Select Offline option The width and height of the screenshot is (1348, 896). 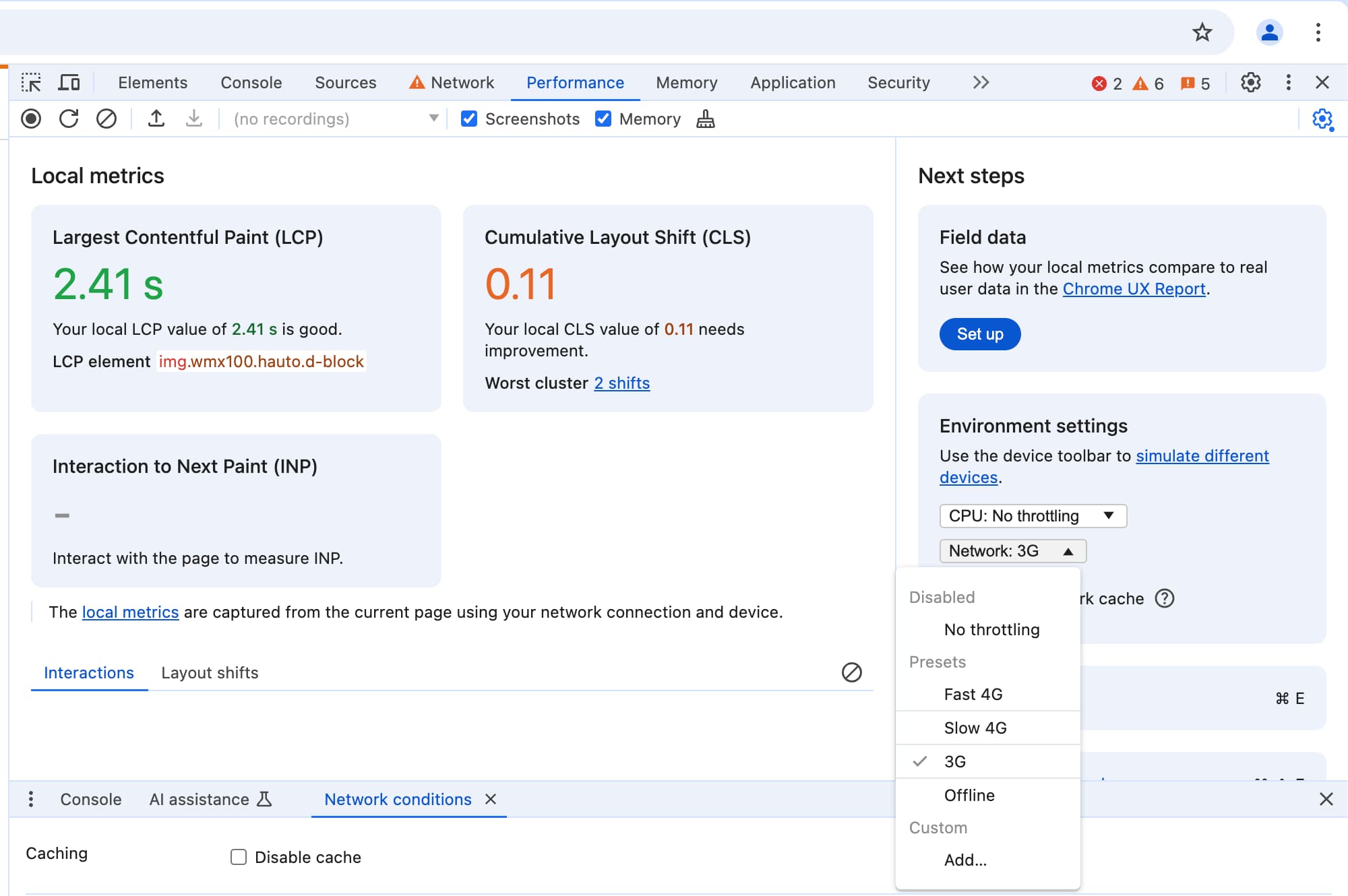pos(987,795)
